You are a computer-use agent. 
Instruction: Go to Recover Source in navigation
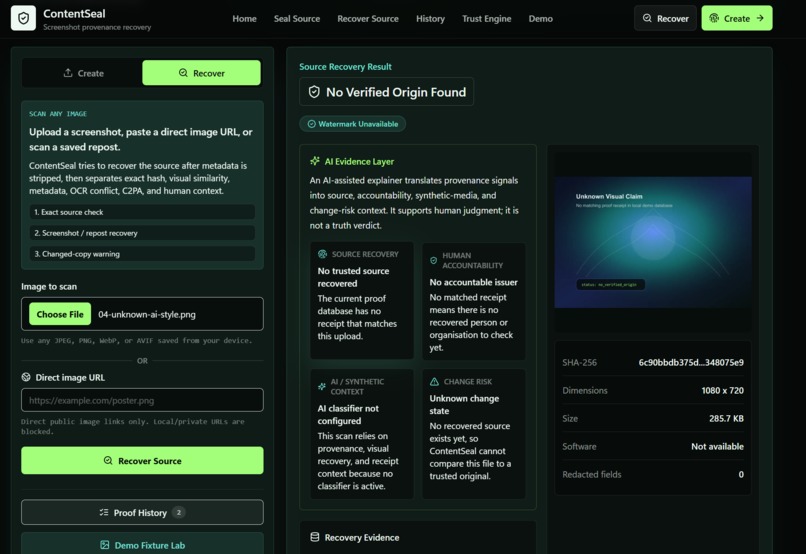[368, 19]
